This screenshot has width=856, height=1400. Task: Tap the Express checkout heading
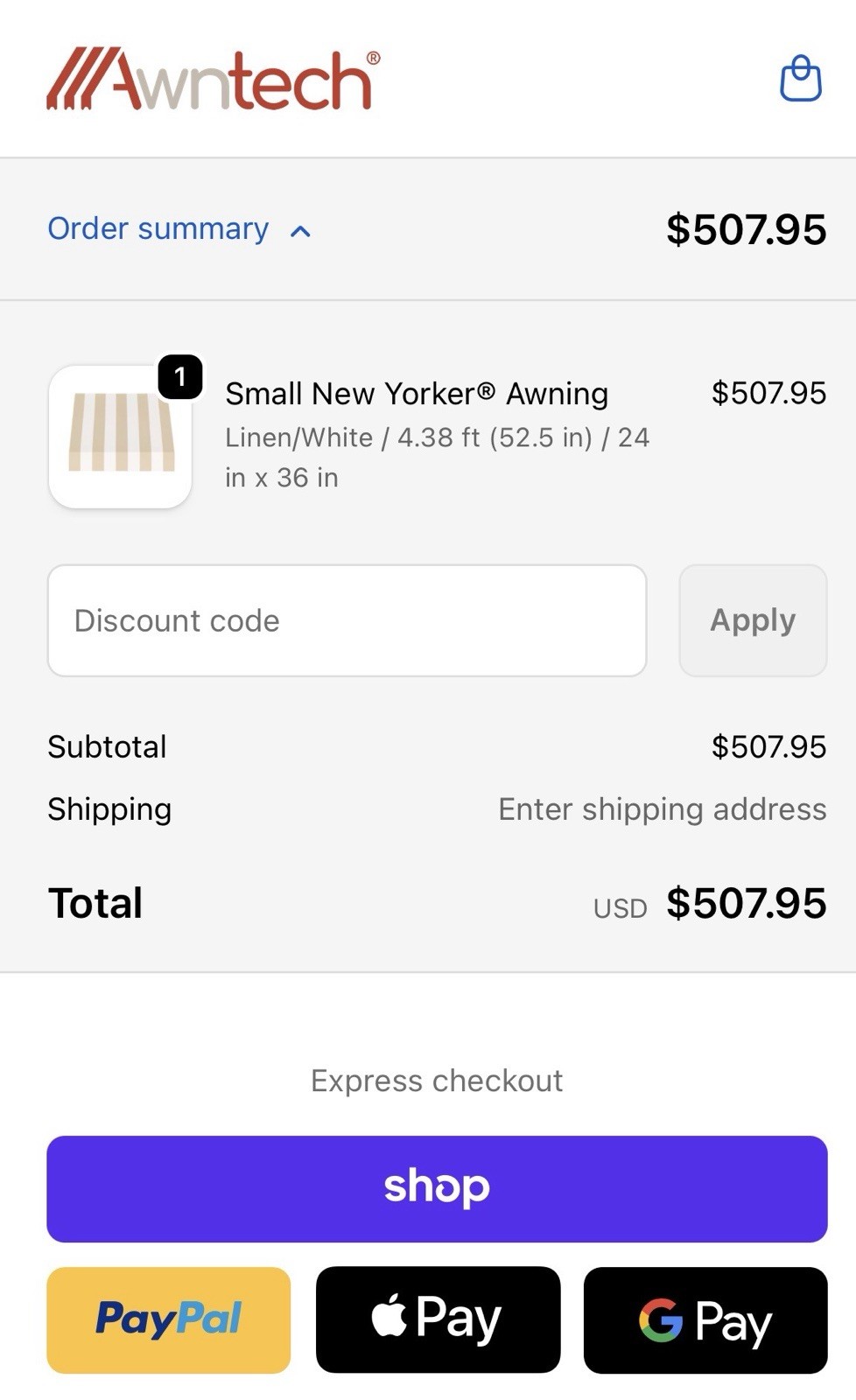pos(437,1081)
